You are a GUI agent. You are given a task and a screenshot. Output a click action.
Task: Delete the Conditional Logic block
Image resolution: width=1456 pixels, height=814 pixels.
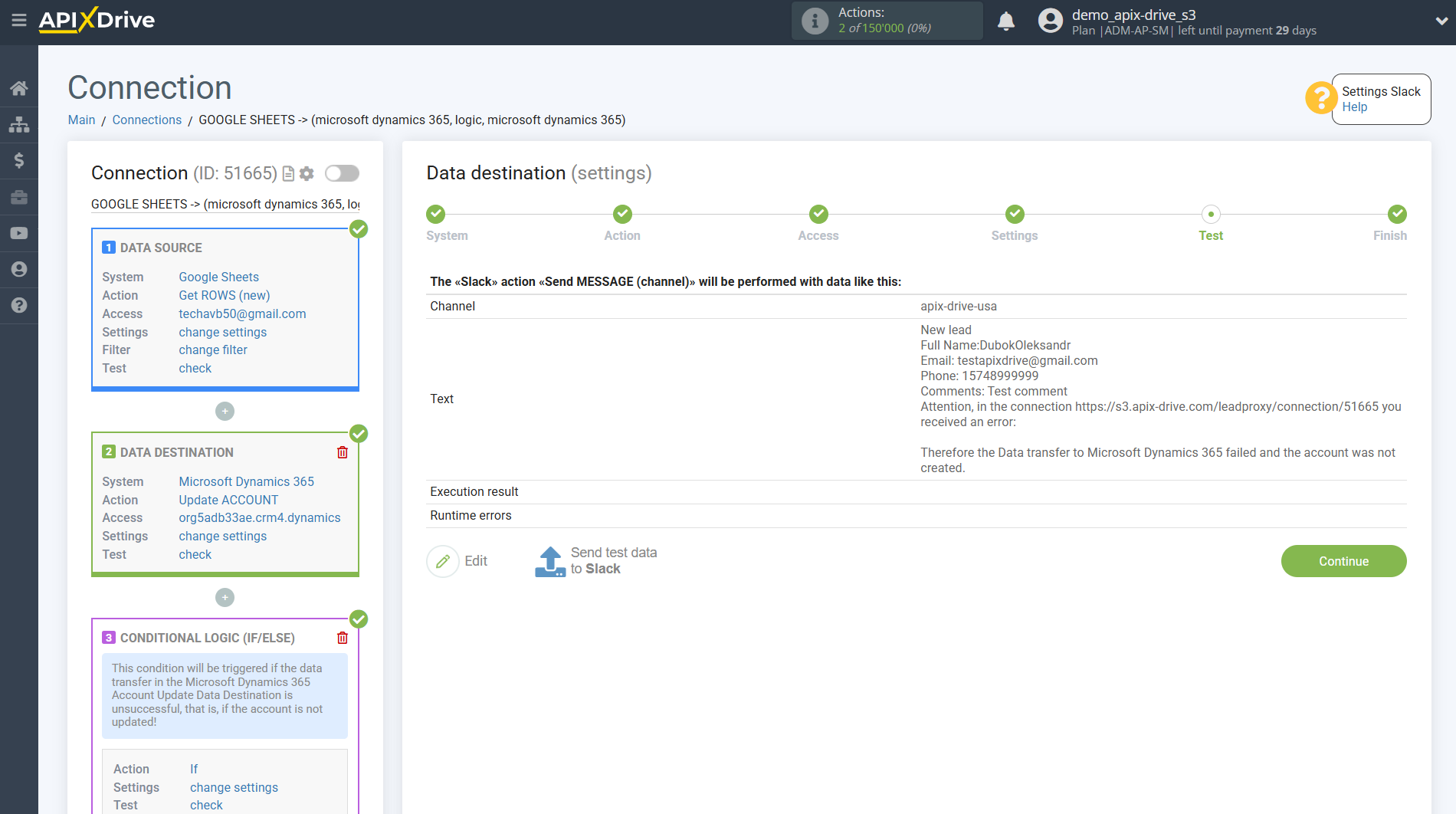click(343, 638)
